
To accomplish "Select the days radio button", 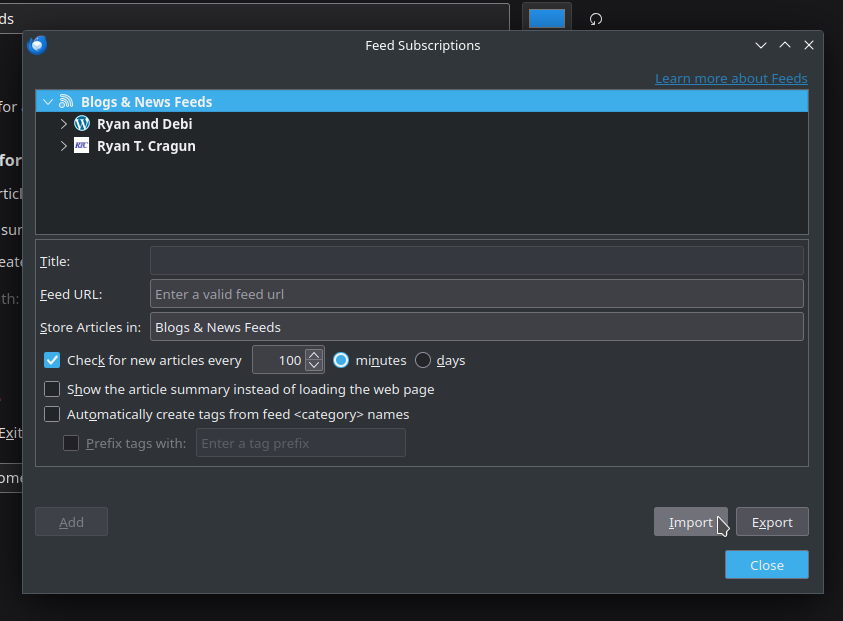I will click(x=423, y=360).
